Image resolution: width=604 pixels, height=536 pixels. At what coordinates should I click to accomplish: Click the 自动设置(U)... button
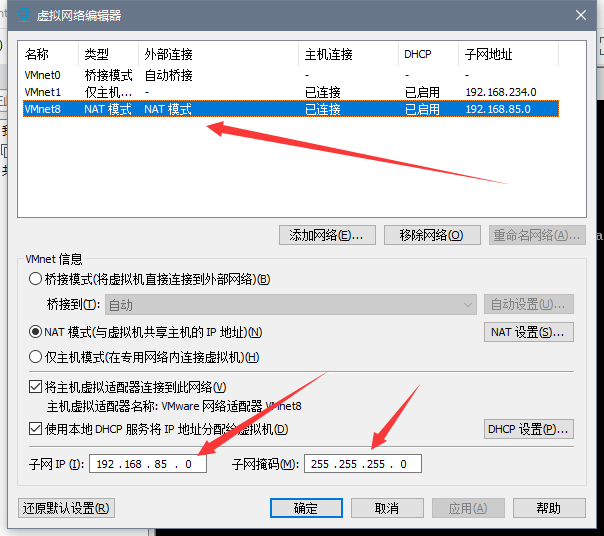click(x=528, y=304)
